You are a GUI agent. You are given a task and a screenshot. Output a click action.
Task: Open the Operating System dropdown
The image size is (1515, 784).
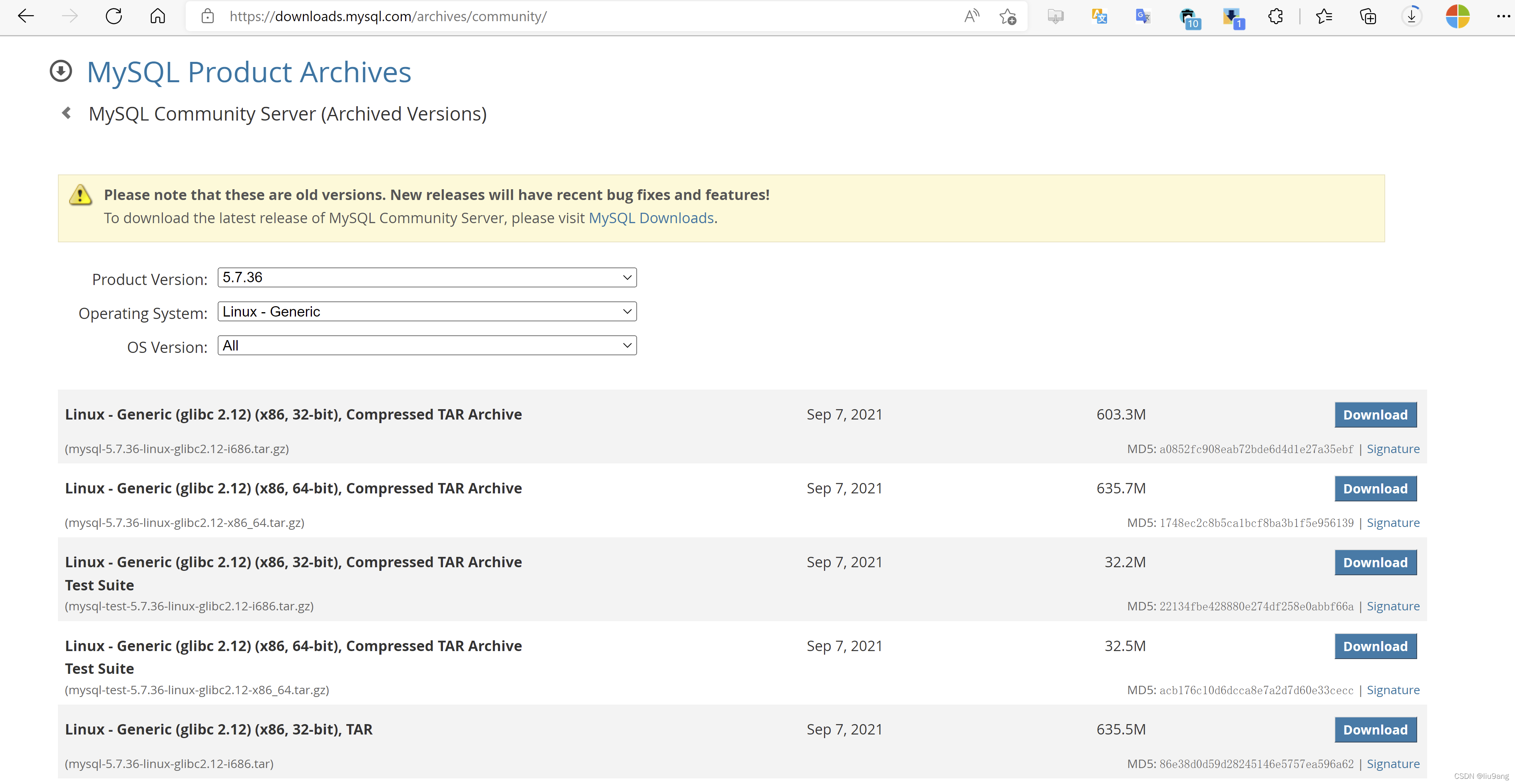pyautogui.click(x=427, y=311)
